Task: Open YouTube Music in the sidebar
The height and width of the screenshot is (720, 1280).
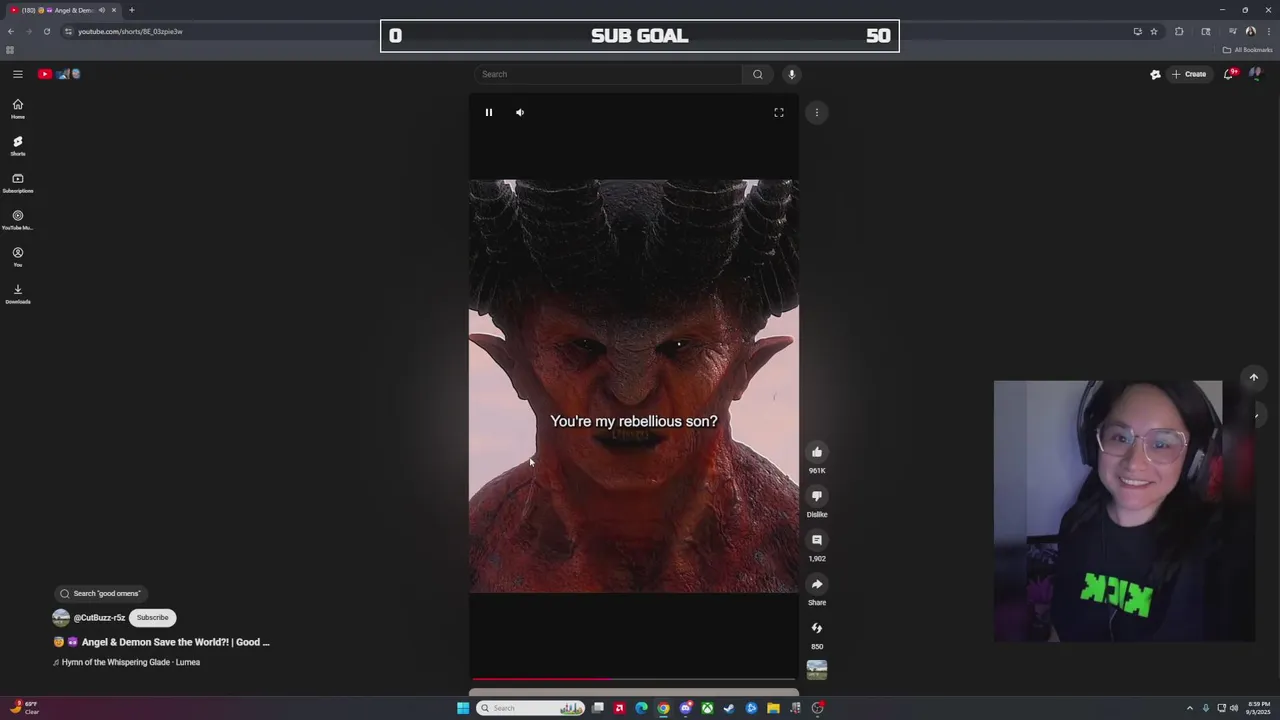Action: [18, 220]
